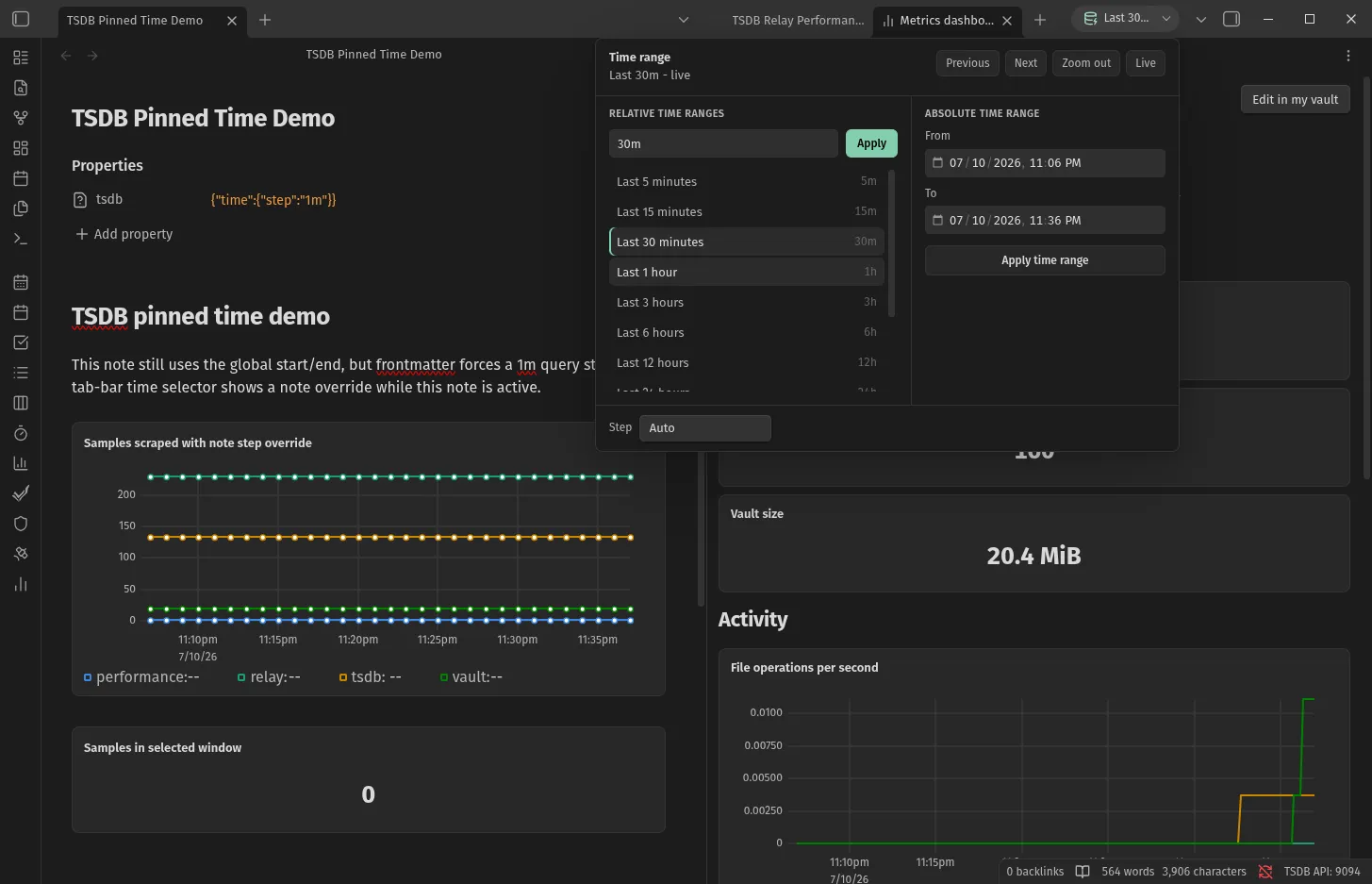Switch to TSDB Relay Performan... tab
The width and height of the screenshot is (1372, 884).
pos(798,20)
